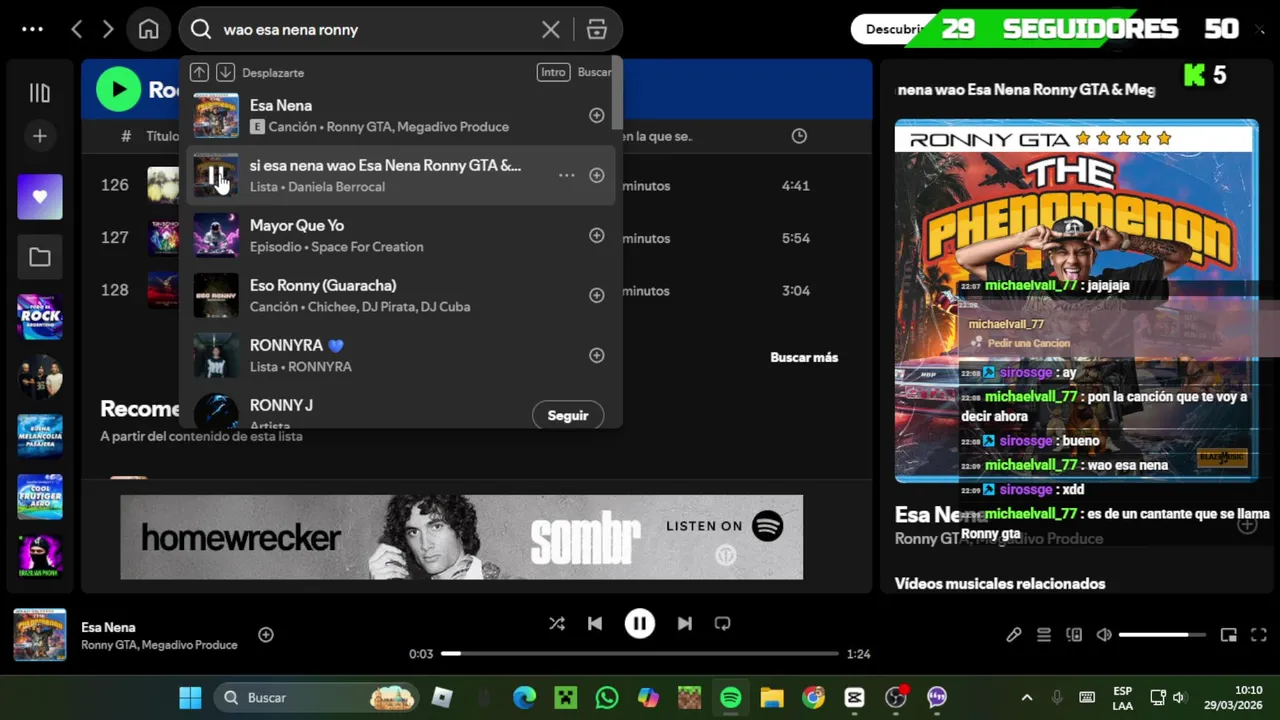Play the playlist with the green play button
1280x720 pixels.
(x=118, y=90)
